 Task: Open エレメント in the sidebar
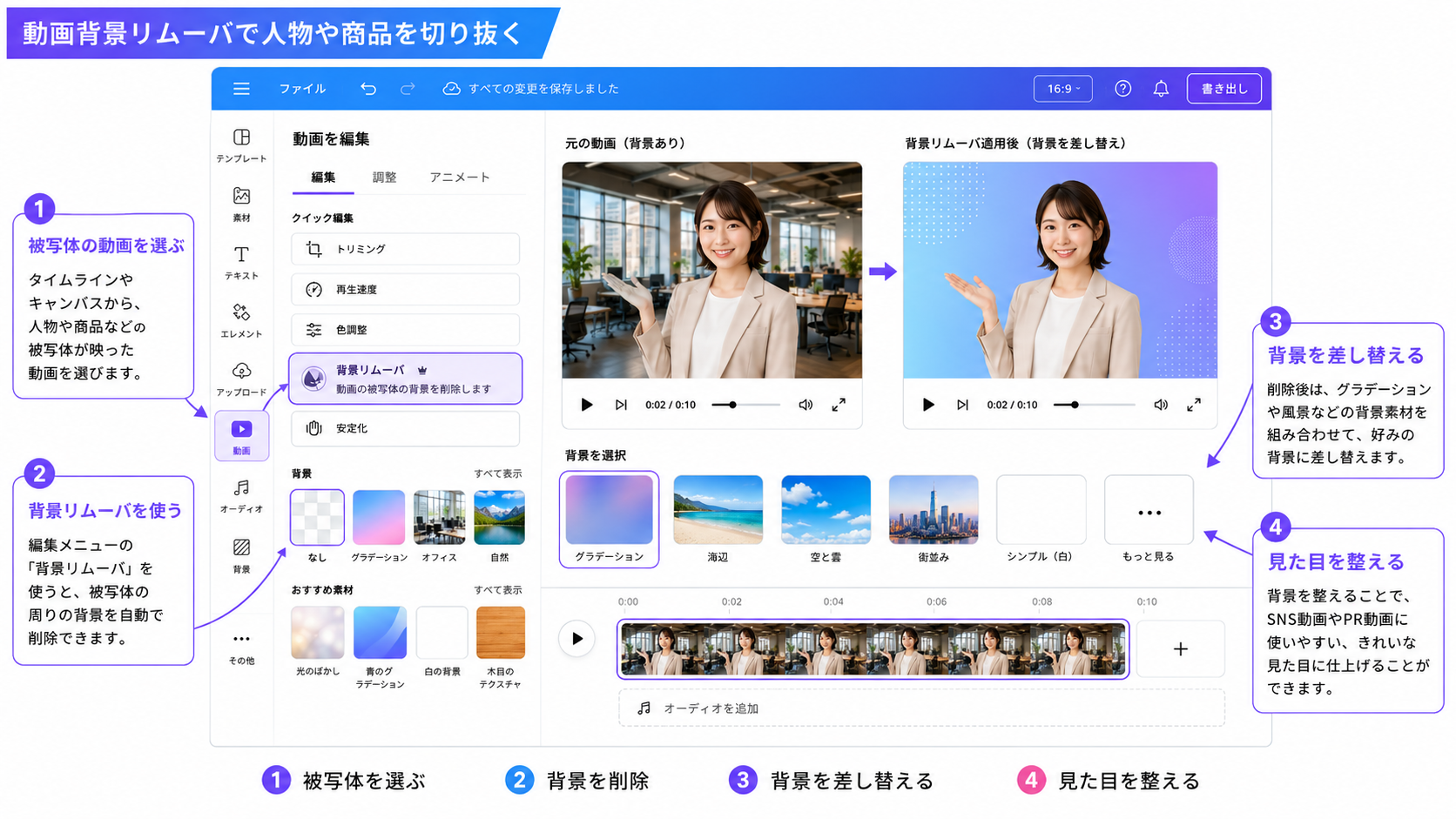click(x=241, y=321)
